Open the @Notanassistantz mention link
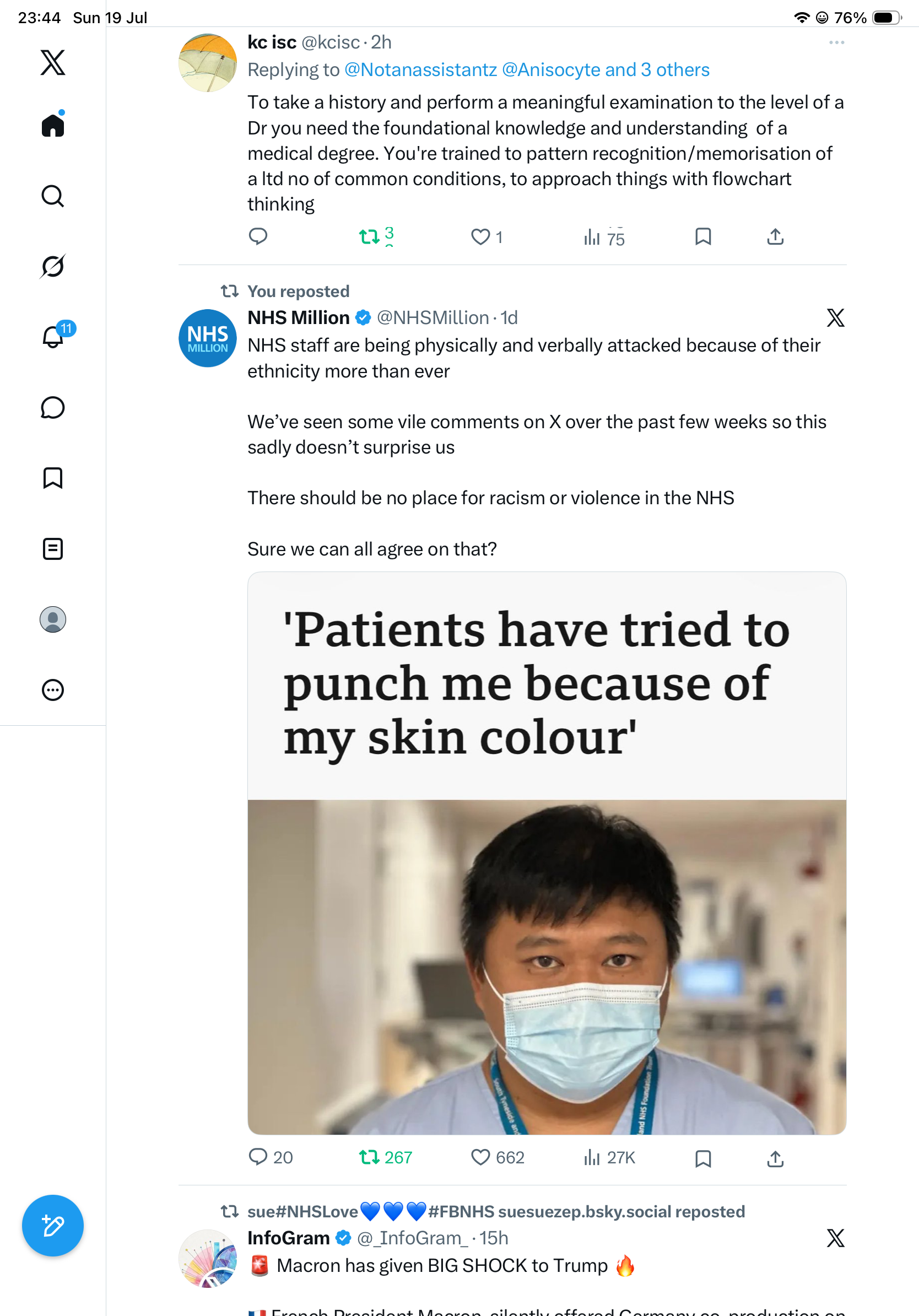 click(420, 69)
